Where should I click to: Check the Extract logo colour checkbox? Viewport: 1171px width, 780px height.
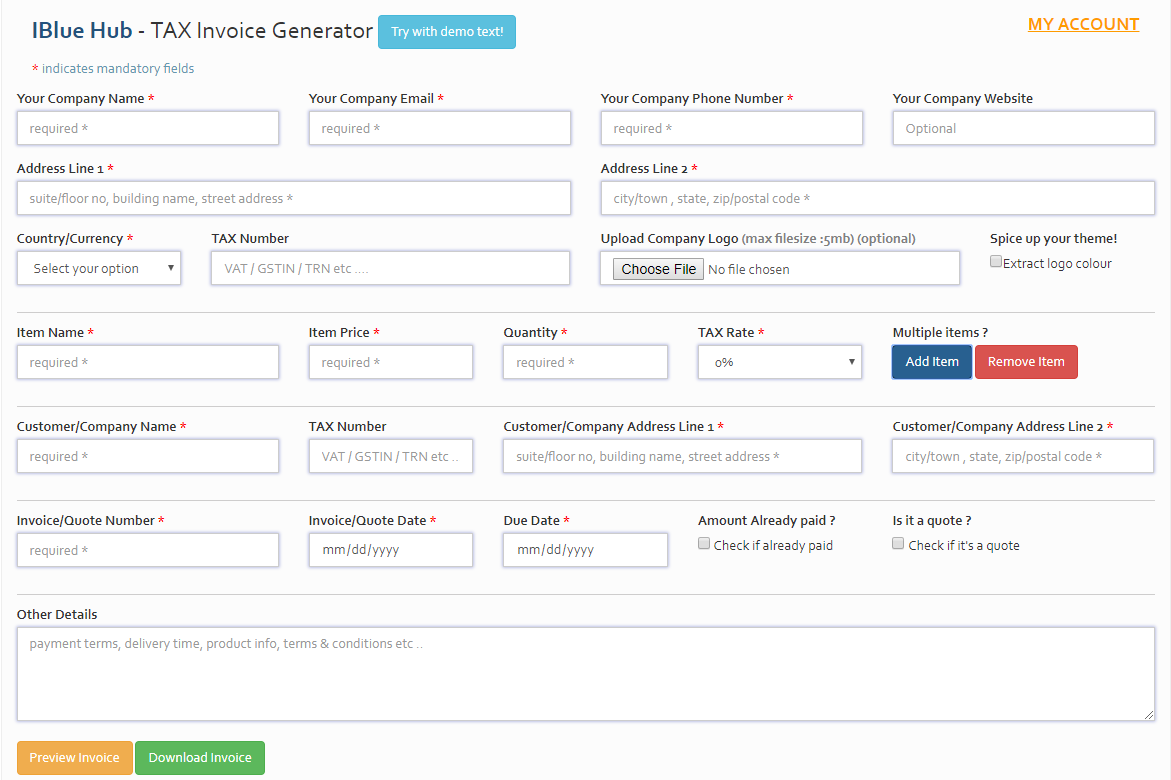click(x=995, y=262)
